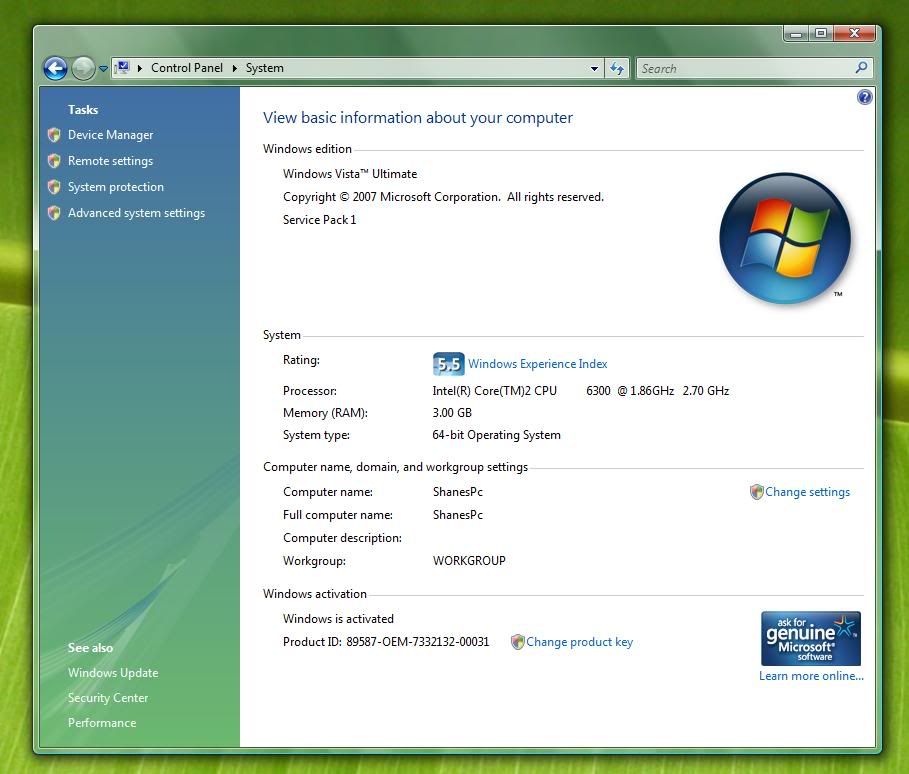Click shield icon beside Advanced system settings

54,213
